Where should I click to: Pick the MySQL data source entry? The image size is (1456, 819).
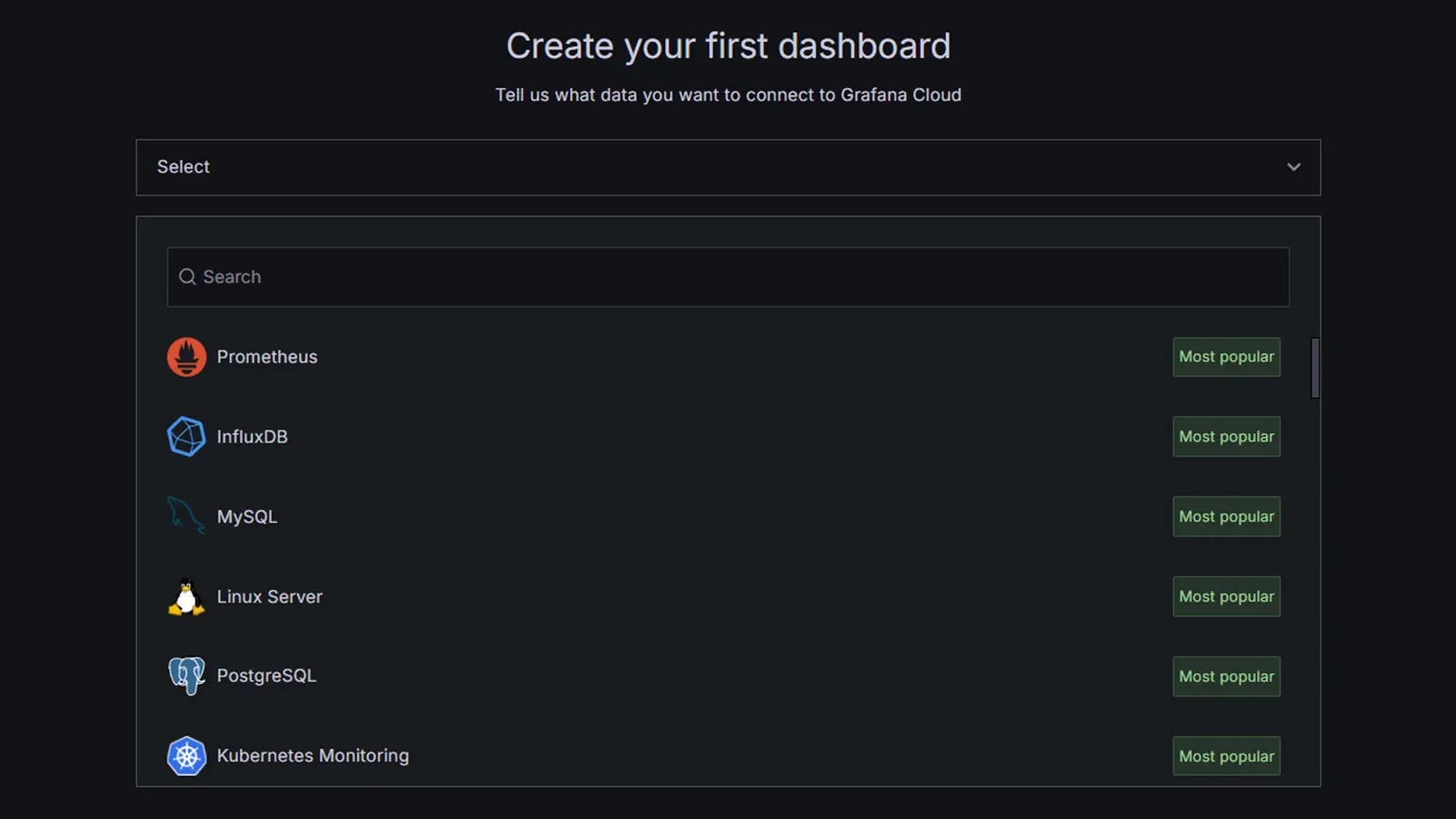click(x=724, y=516)
